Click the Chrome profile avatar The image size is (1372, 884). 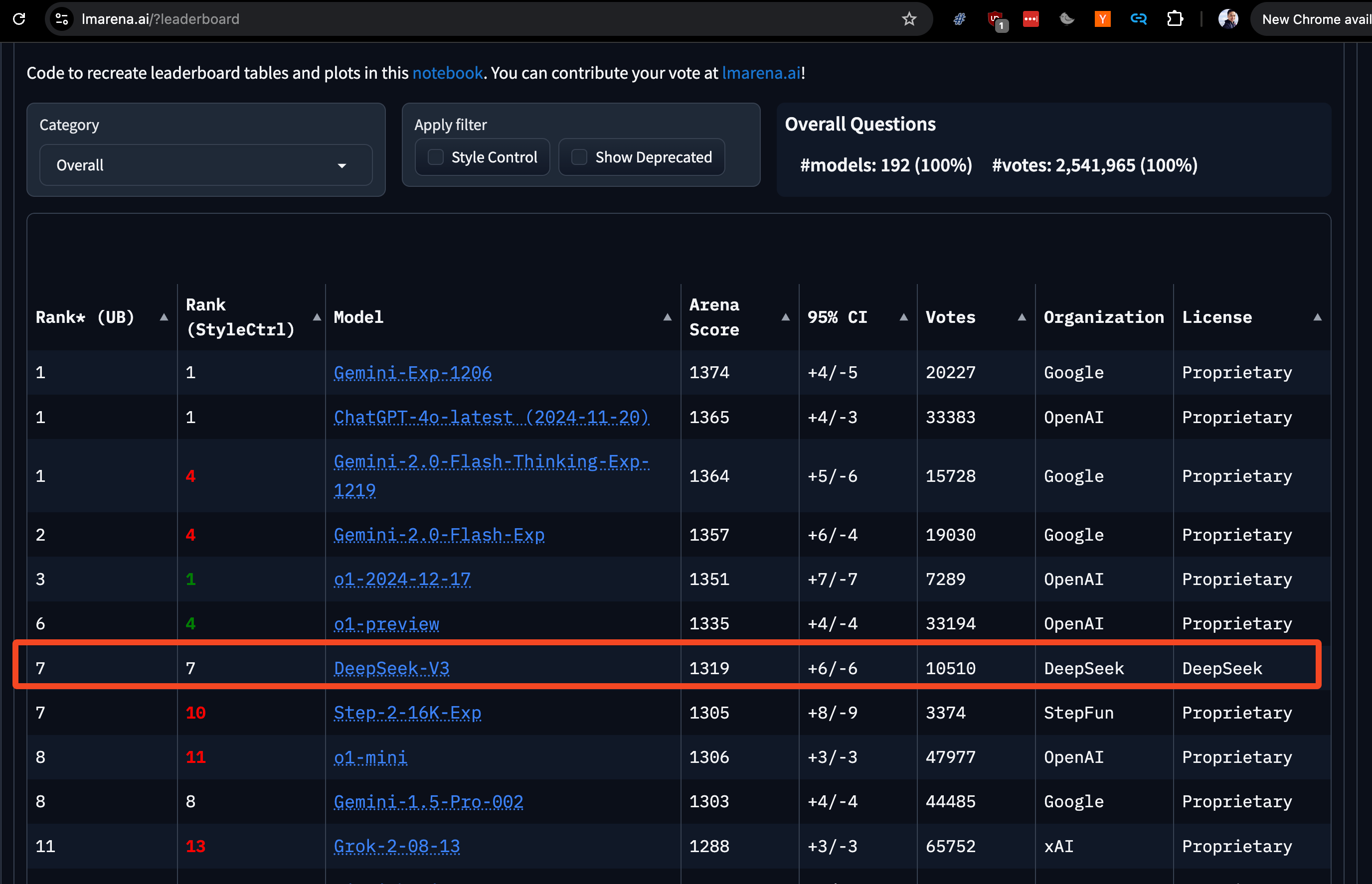[x=1227, y=19]
